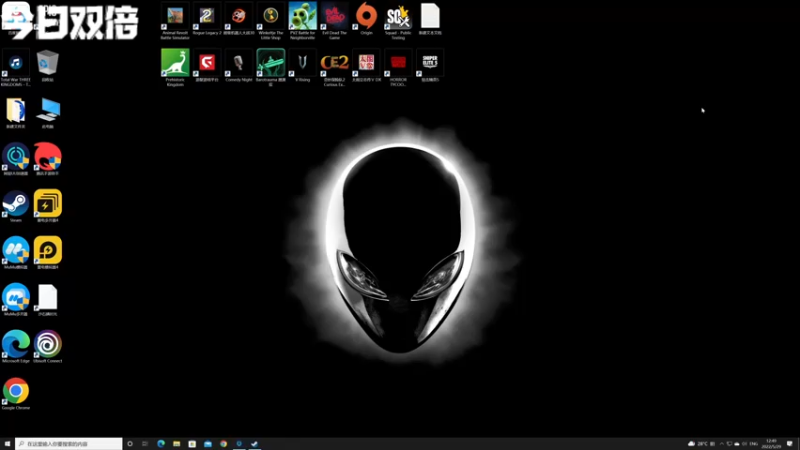The width and height of the screenshot is (800, 450).
Task: Open Microsoft Store from taskbar
Action: click(192, 444)
